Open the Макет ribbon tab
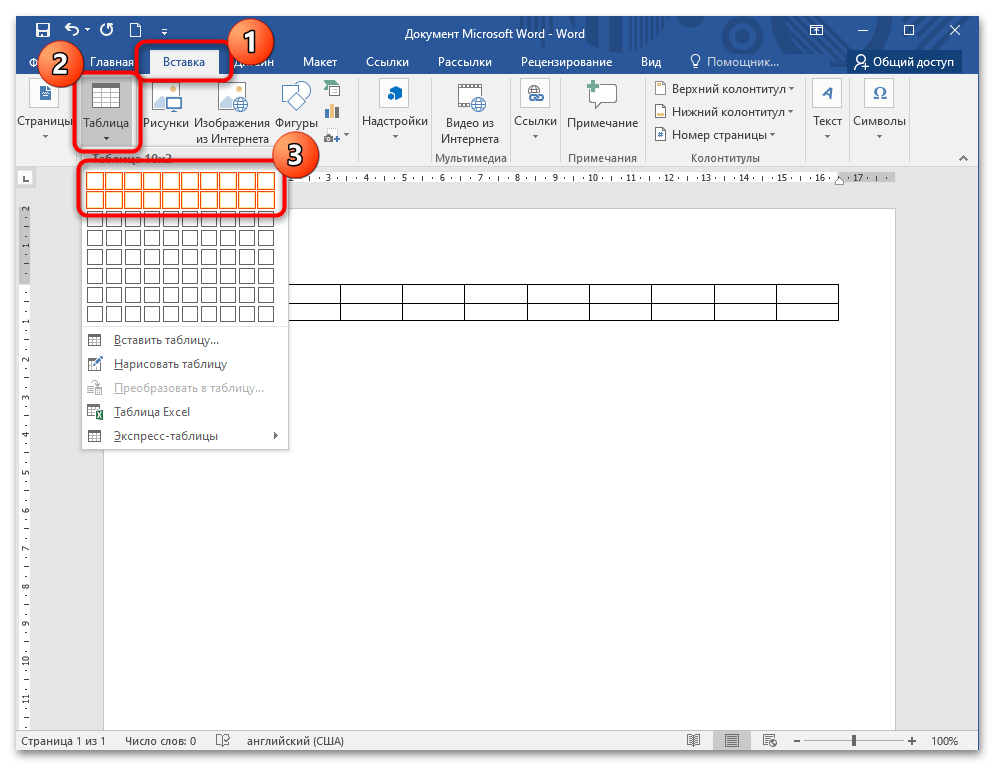The image size is (995, 766). tap(320, 62)
